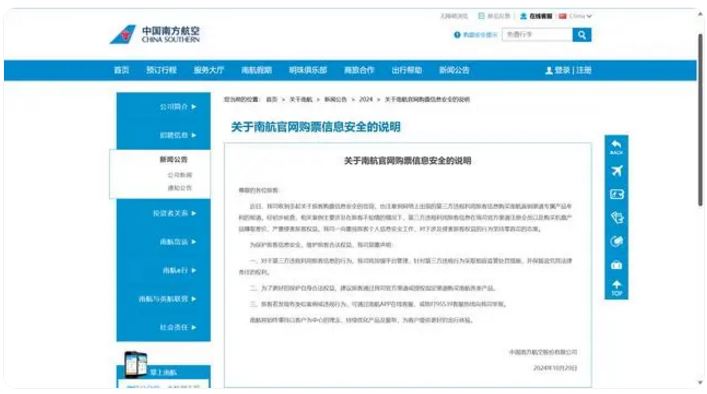Click 2024 in the breadcrumb trail
The height and width of the screenshot is (394, 707).
point(366,99)
